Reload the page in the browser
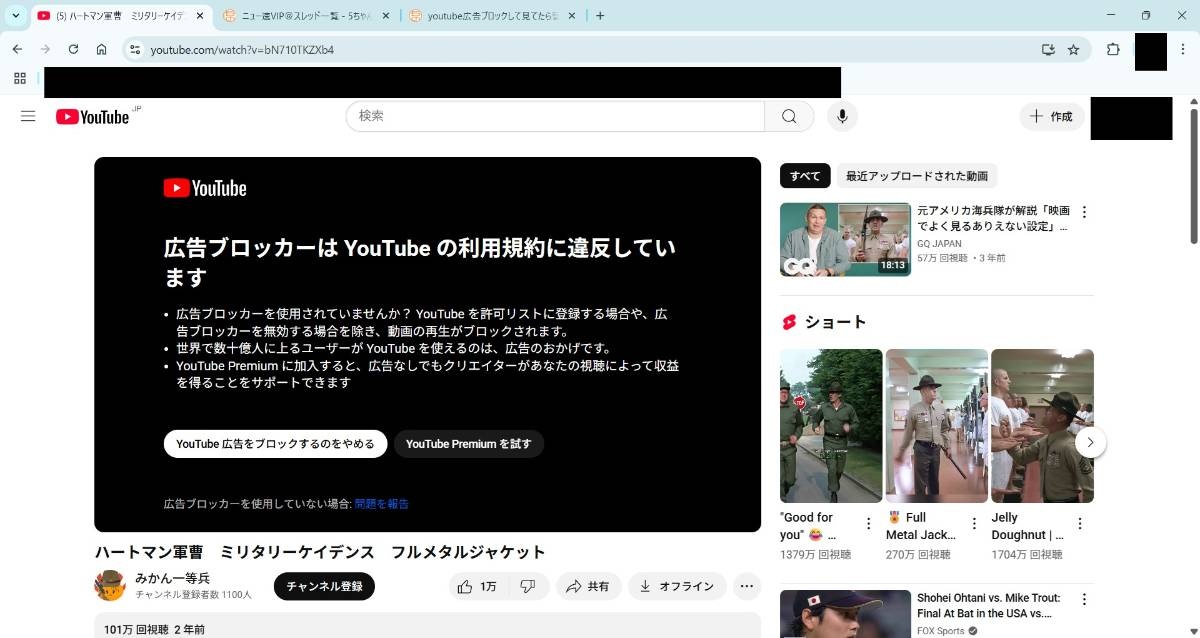The width and height of the screenshot is (1200, 638). click(73, 49)
